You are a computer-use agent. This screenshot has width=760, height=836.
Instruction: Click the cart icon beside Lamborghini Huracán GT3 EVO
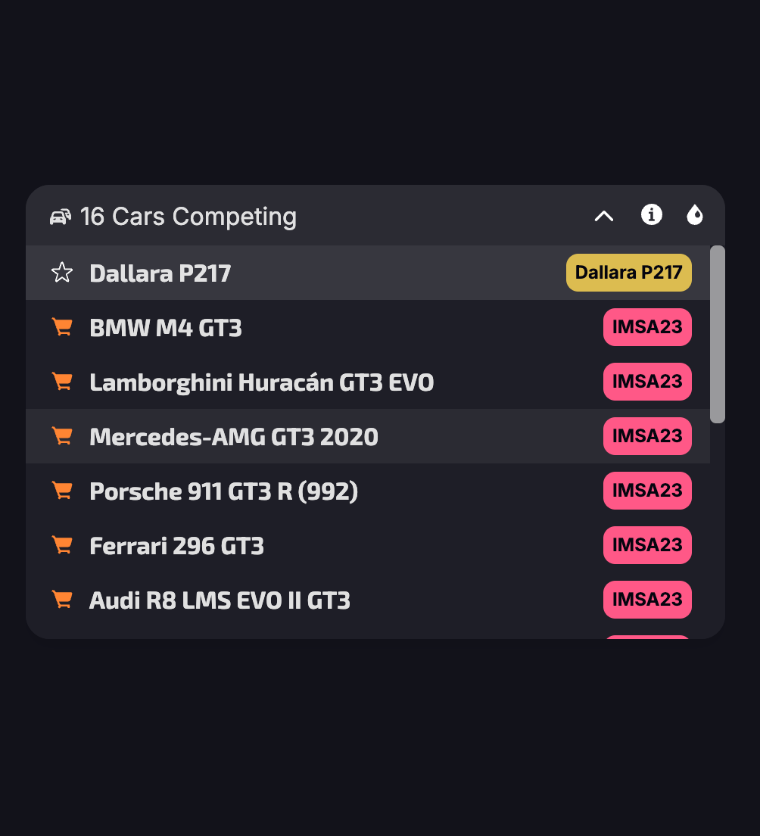point(62,382)
